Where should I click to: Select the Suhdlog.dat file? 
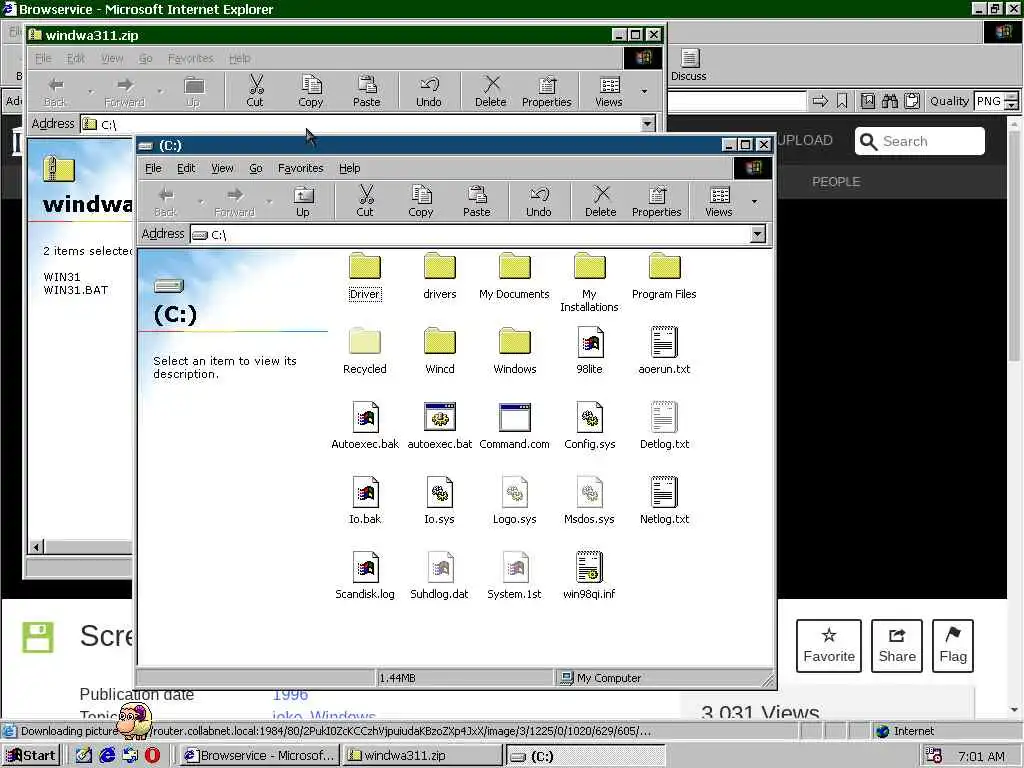coord(440,576)
